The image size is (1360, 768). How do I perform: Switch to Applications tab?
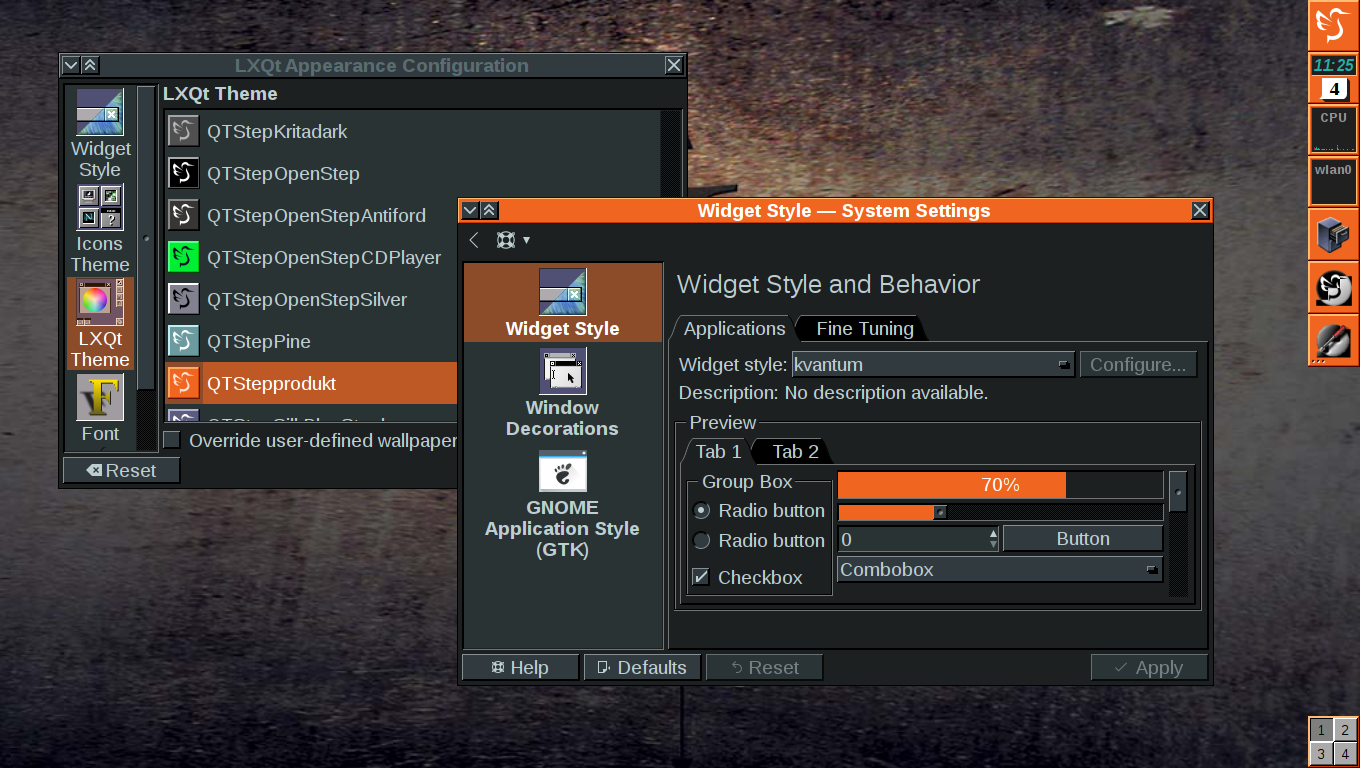(x=734, y=328)
